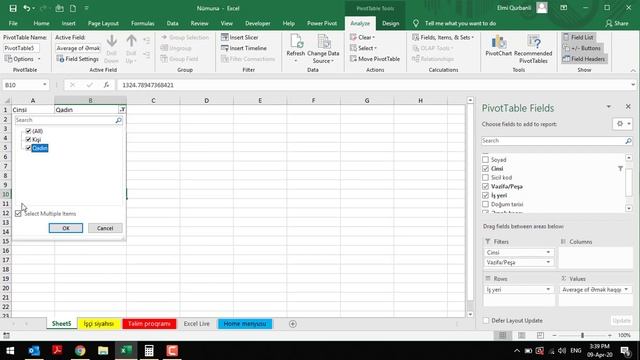Toggle Field Headers display
The height and width of the screenshot is (360, 640).
(584, 59)
